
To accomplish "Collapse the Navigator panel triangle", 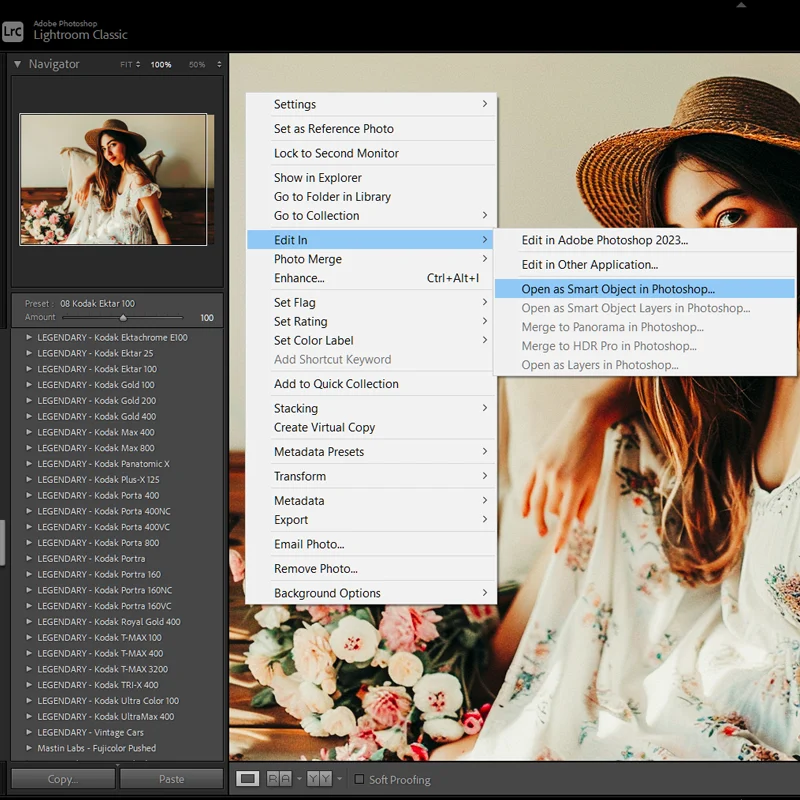I will click(x=17, y=64).
